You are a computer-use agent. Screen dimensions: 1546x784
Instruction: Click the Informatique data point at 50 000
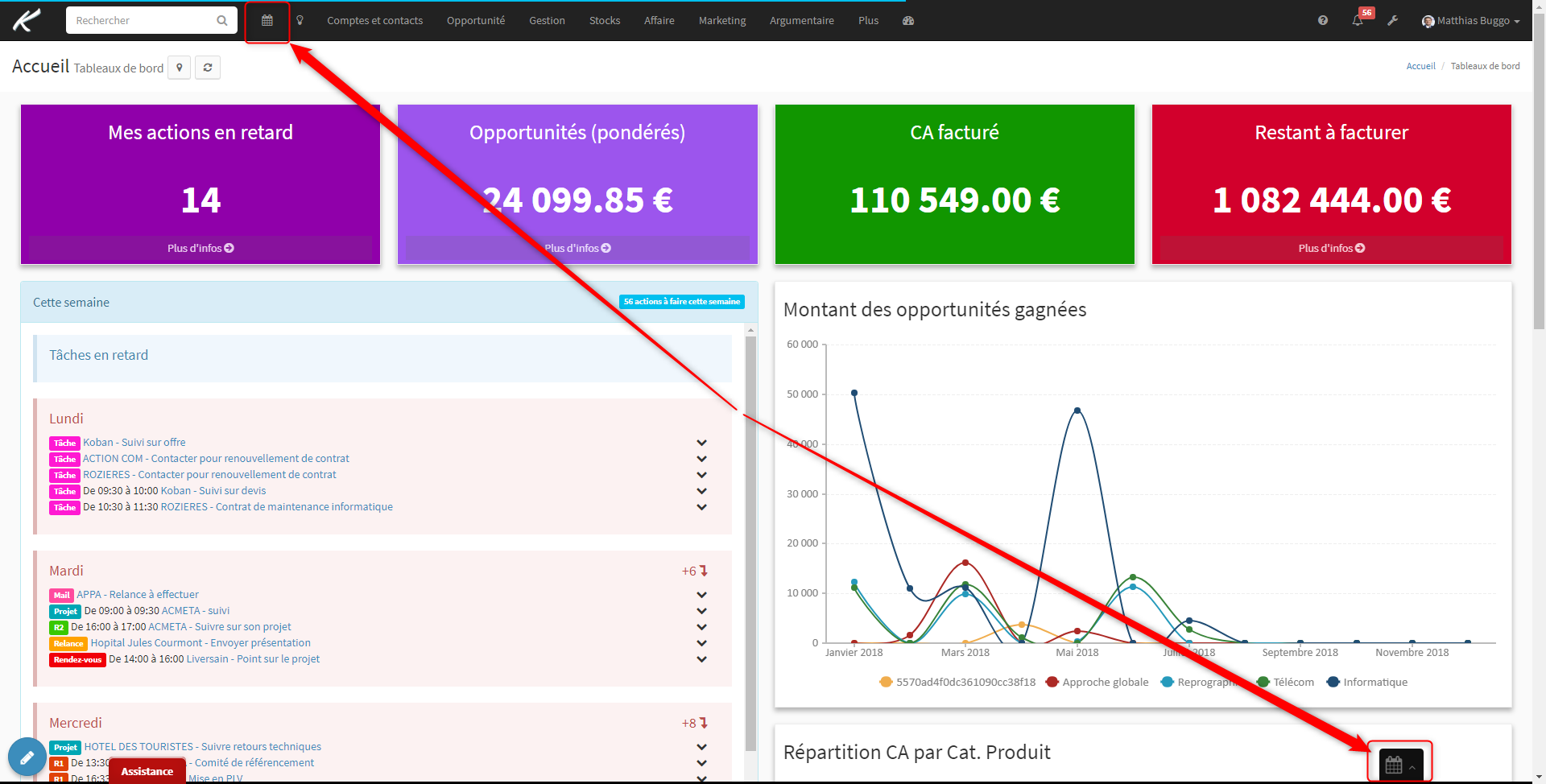click(x=854, y=393)
